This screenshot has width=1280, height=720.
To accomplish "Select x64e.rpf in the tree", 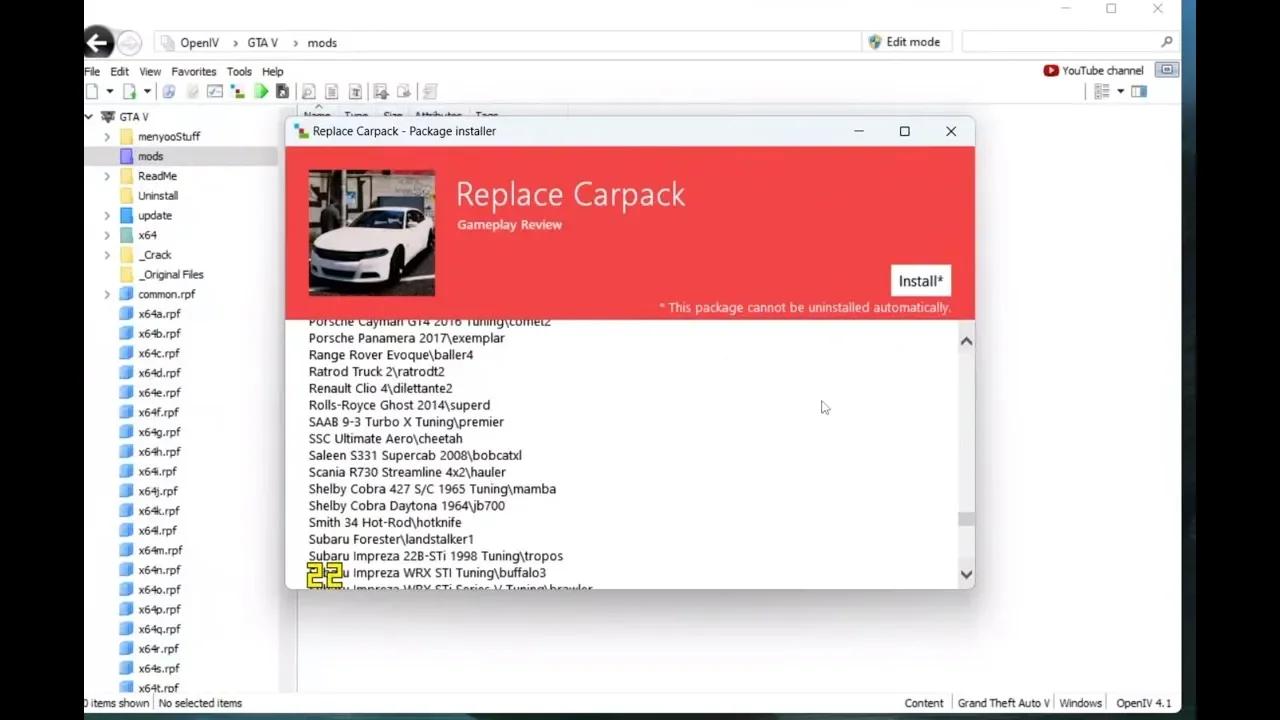I will [159, 393].
